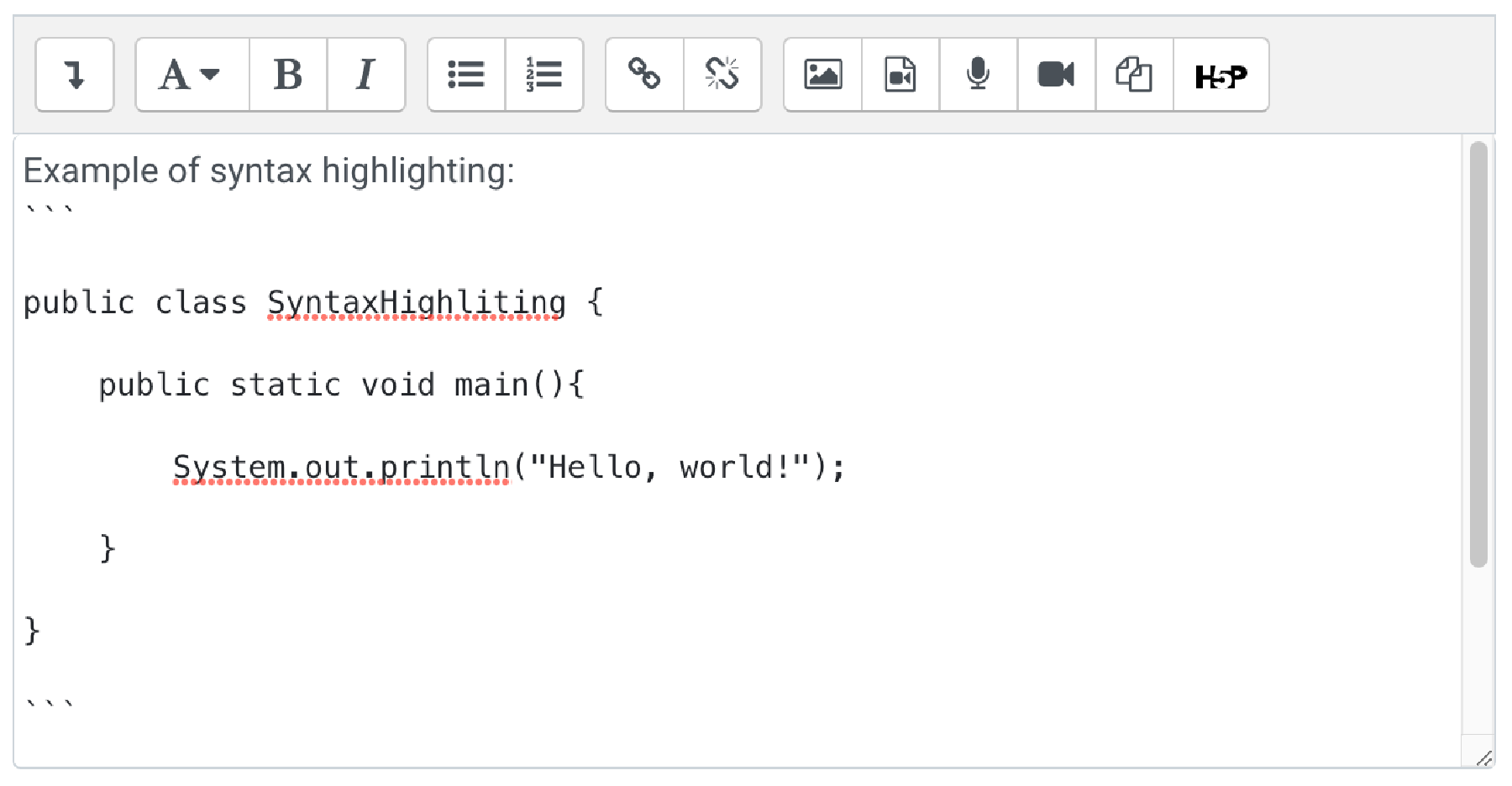Place cursor at opening triple backticks
Image resolution: width=1512 pixels, height=786 pixels.
pyautogui.click(x=50, y=211)
